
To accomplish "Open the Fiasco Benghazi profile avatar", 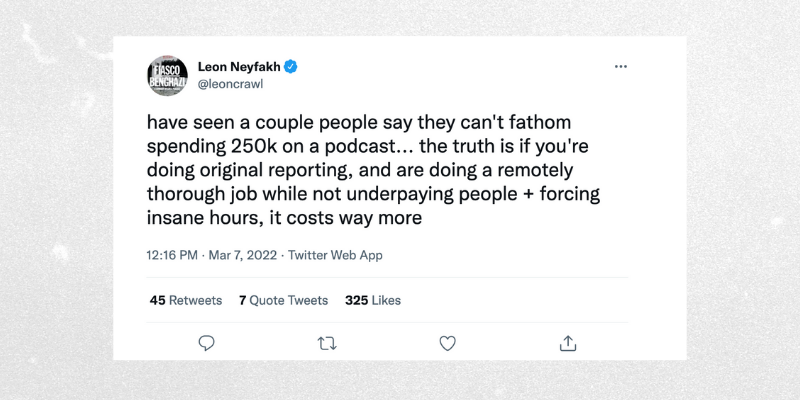I will click(167, 76).
